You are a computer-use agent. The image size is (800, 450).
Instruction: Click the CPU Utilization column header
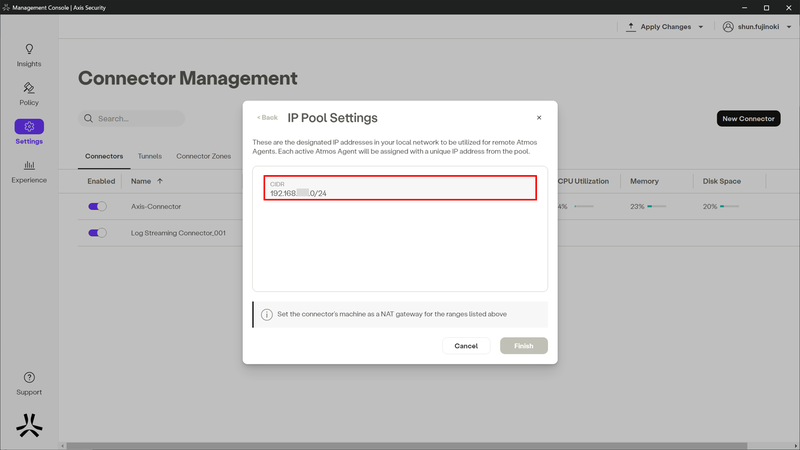pos(583,181)
